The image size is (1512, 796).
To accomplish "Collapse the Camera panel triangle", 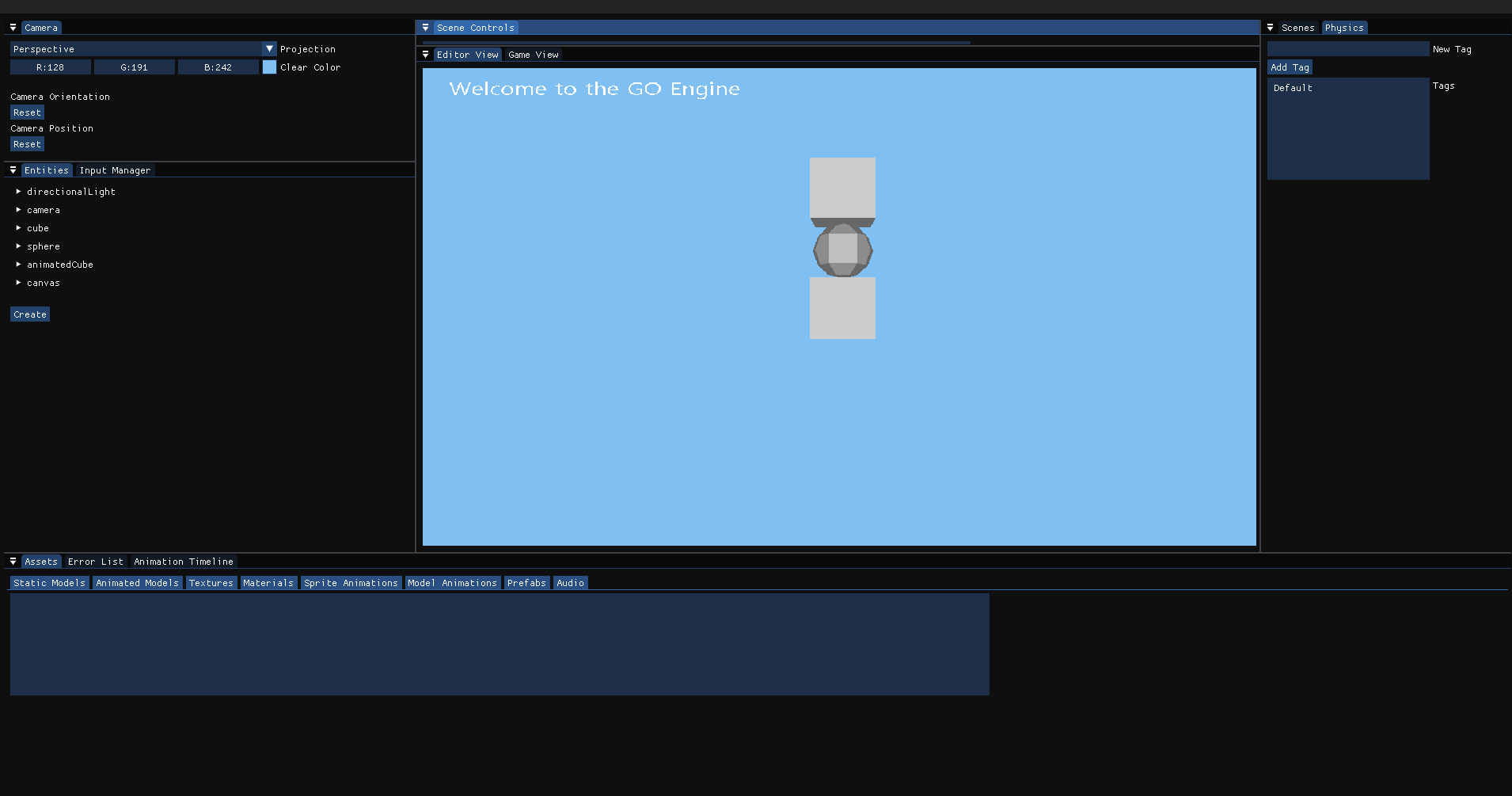I will (x=13, y=28).
